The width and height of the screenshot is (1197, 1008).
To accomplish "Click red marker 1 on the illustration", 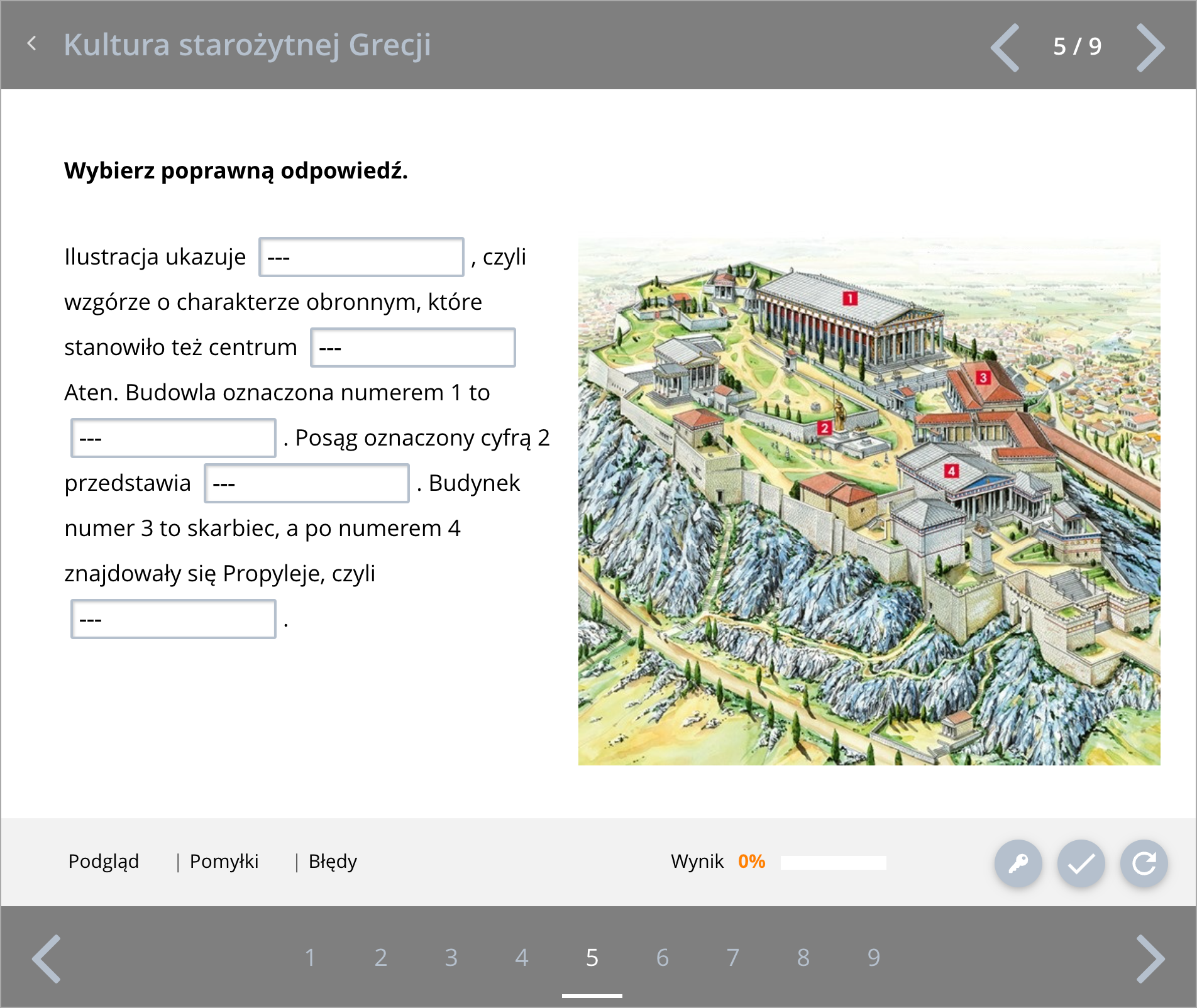I will (x=850, y=299).
